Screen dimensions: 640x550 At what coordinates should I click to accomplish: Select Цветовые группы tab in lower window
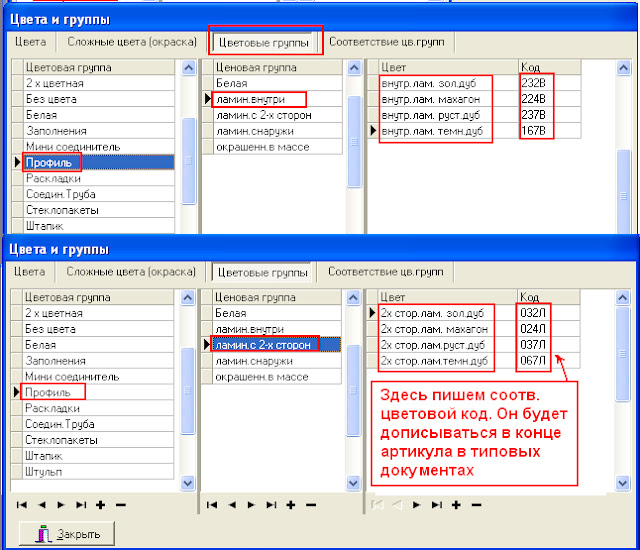point(262,272)
